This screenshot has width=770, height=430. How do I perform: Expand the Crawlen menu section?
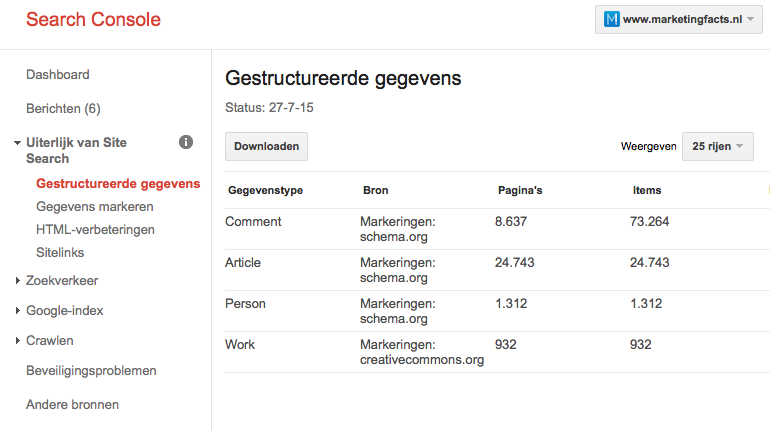click(49, 341)
